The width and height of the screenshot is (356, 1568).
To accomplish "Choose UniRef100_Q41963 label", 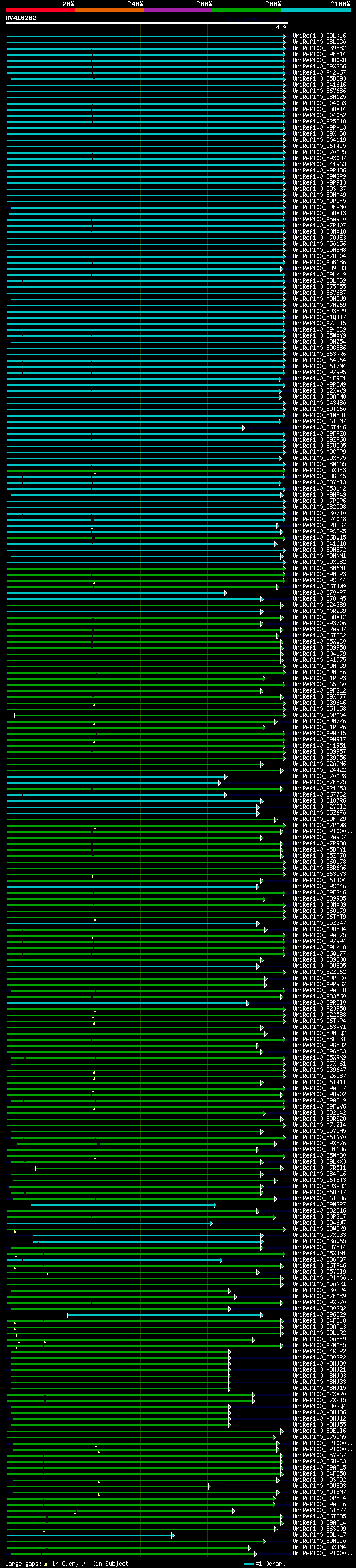I will click(x=319, y=164).
